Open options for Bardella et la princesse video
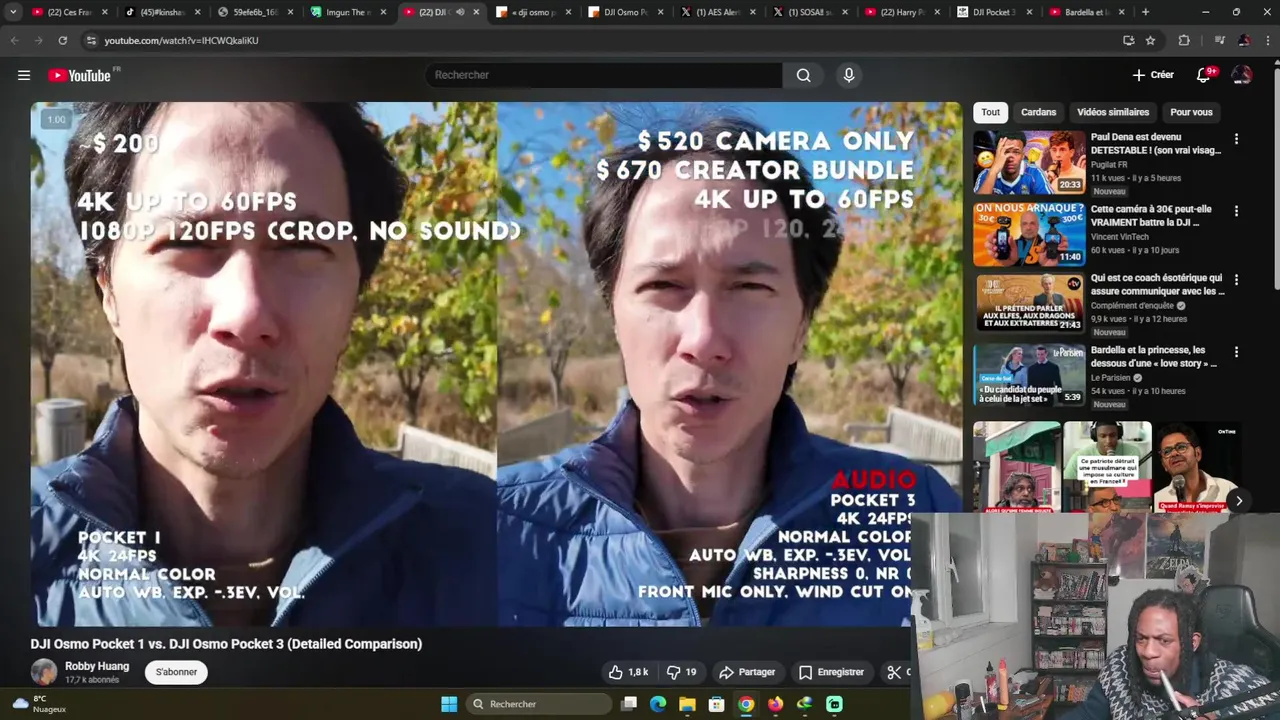The width and height of the screenshot is (1280, 720). tap(1236, 352)
